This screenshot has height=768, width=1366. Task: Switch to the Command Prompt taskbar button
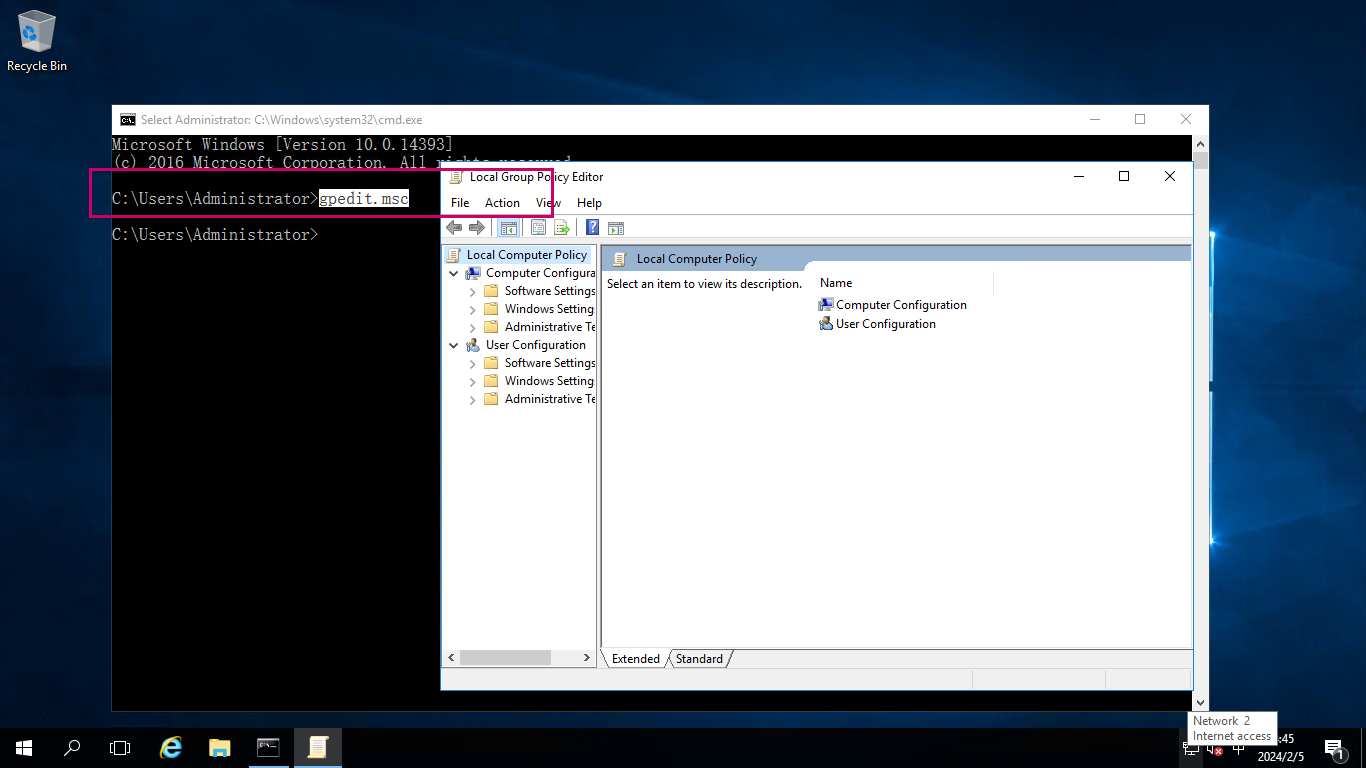coord(268,748)
